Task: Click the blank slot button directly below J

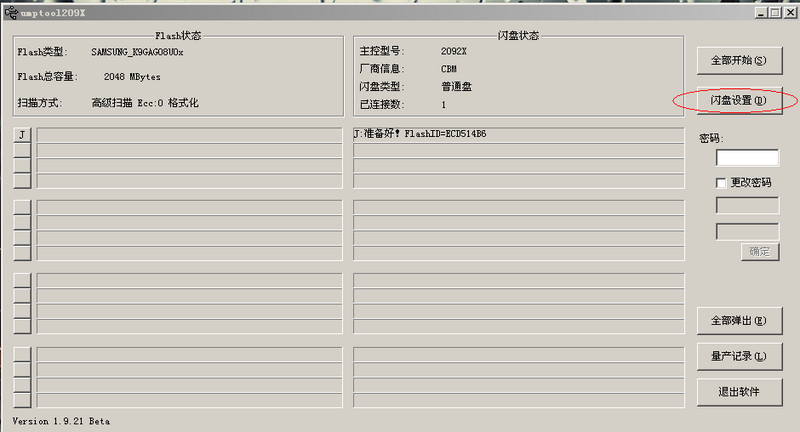Action: (x=22, y=150)
